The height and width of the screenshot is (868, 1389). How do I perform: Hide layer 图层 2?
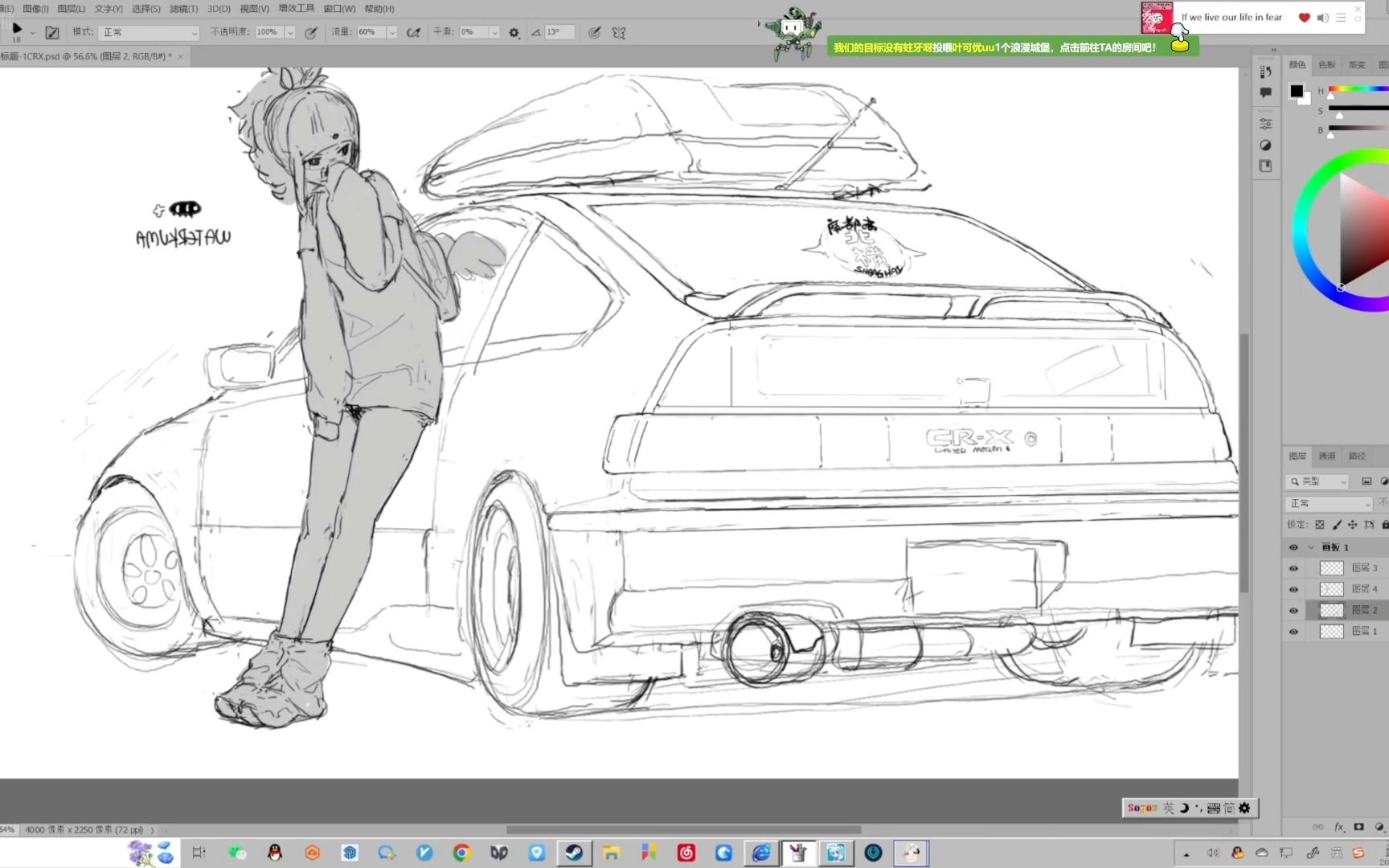tap(1293, 610)
